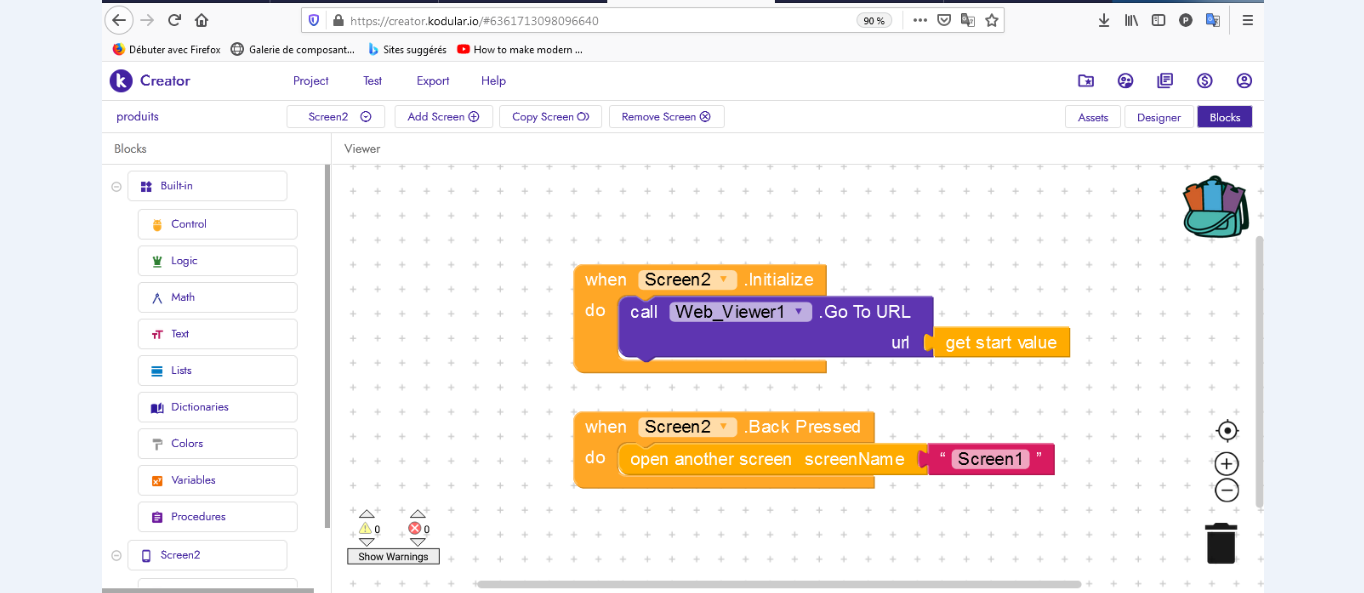Viewport: 1364px width, 593px height.
Task: Switch to the Blocks view
Action: pyautogui.click(x=1225, y=117)
